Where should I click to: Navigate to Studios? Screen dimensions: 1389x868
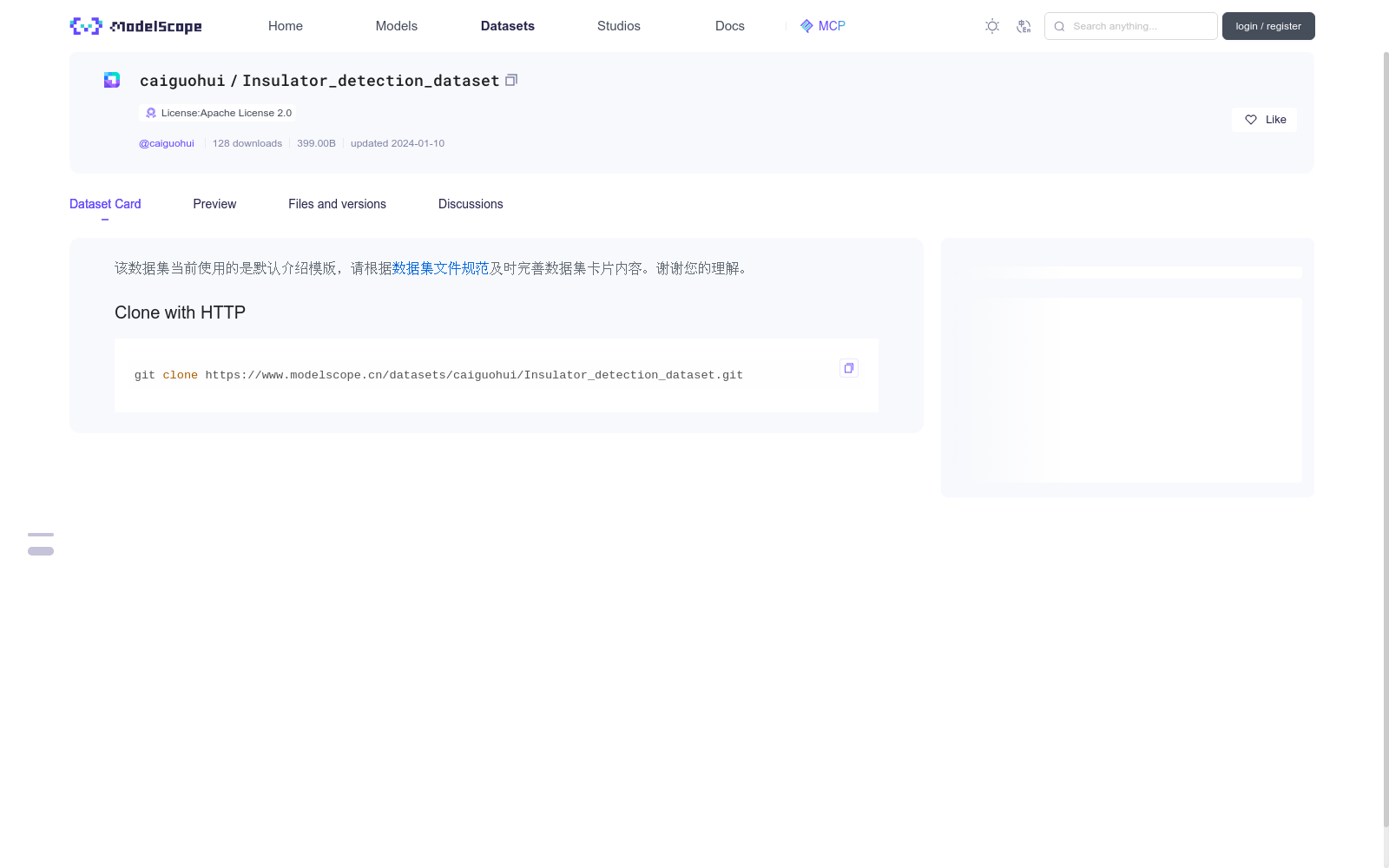[x=619, y=26]
